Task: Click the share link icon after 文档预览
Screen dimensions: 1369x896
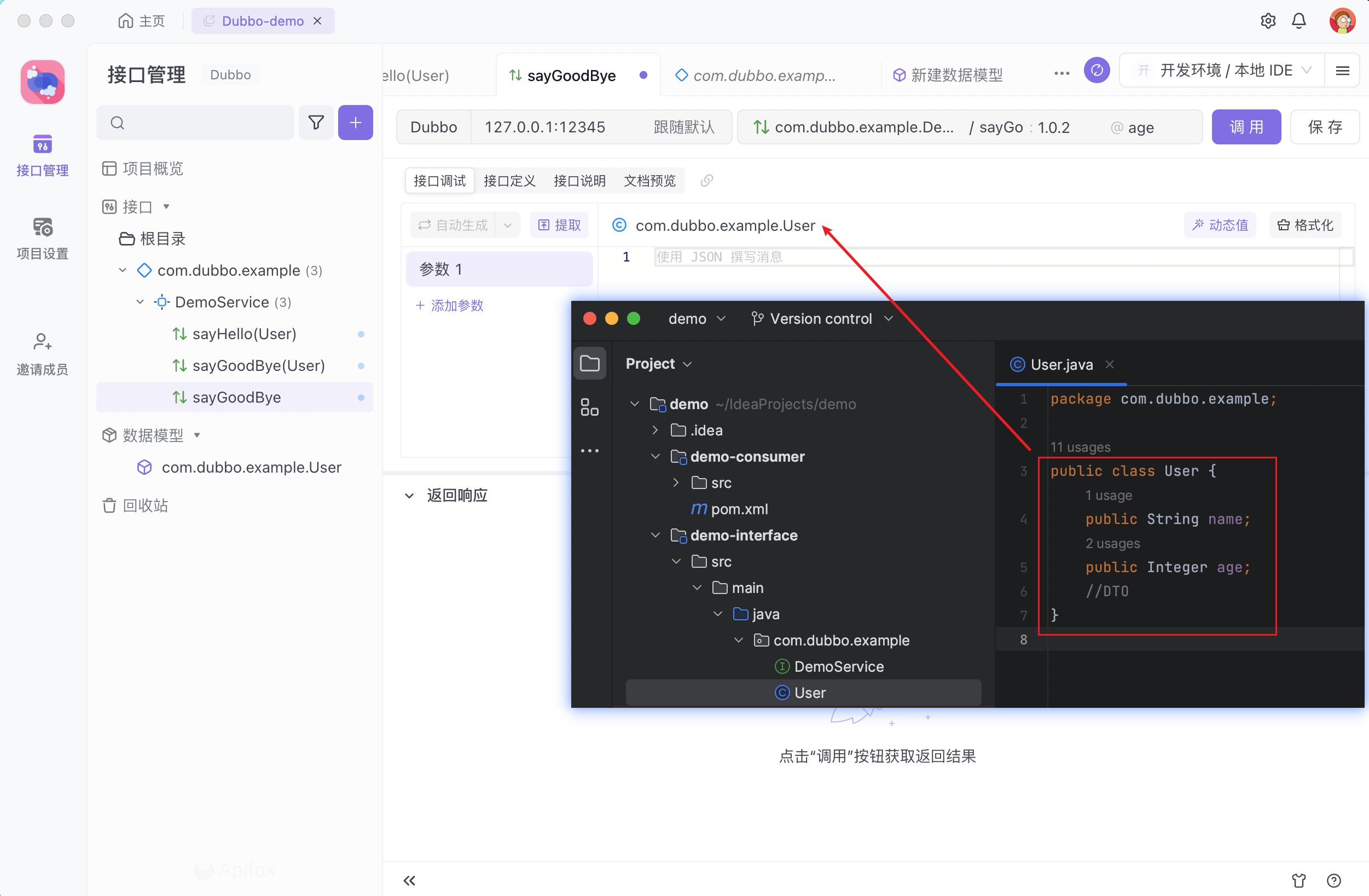Action: coord(706,181)
